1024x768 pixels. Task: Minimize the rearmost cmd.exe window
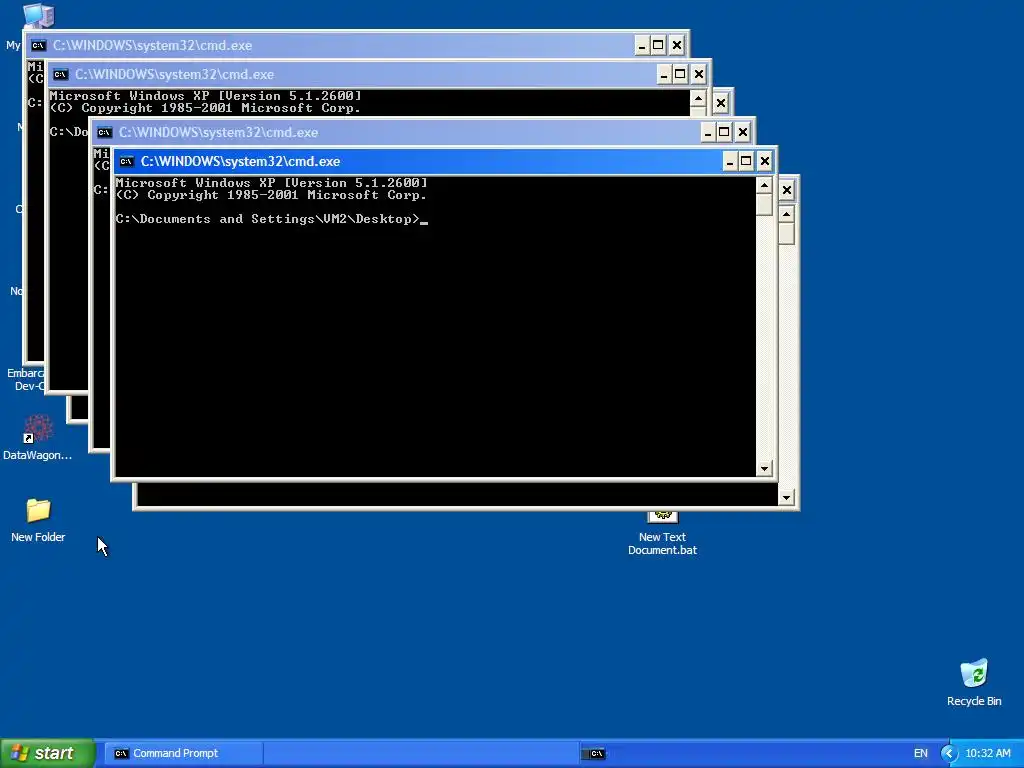642,46
